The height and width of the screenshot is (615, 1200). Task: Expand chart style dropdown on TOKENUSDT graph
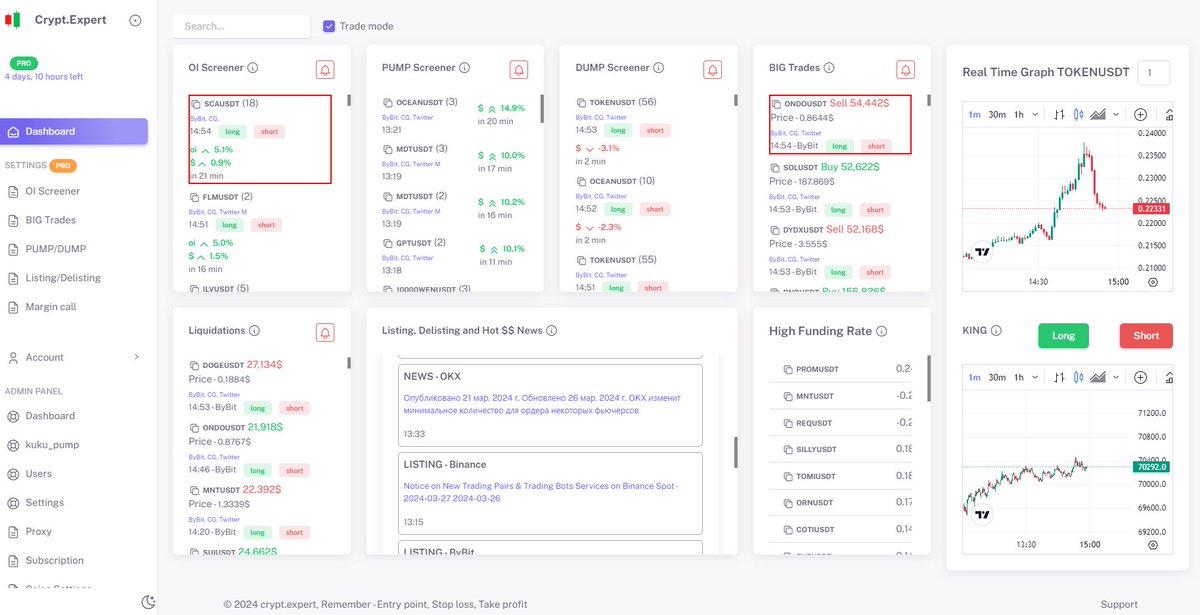[x=1116, y=114]
